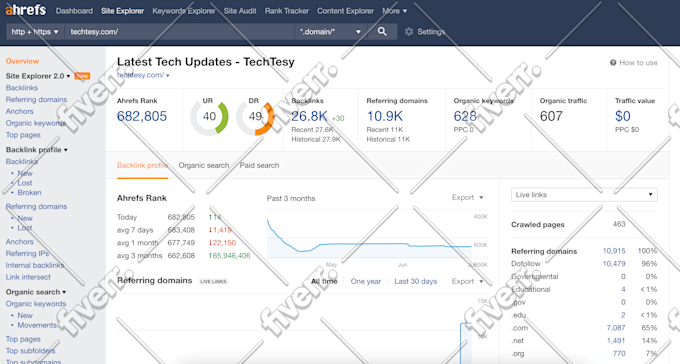Click the 10,915 referring domains count
680x364 pixels.
614,251
